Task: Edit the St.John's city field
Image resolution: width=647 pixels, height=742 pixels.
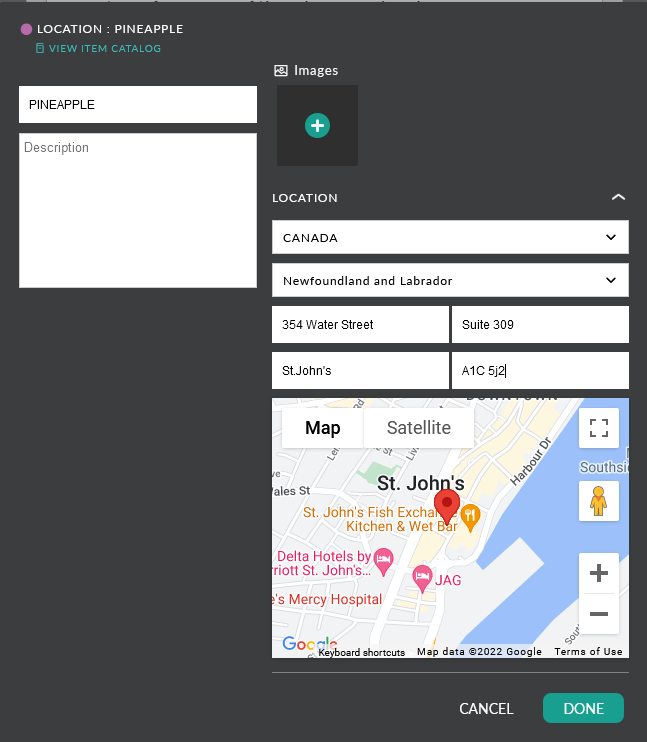Action: point(360,371)
